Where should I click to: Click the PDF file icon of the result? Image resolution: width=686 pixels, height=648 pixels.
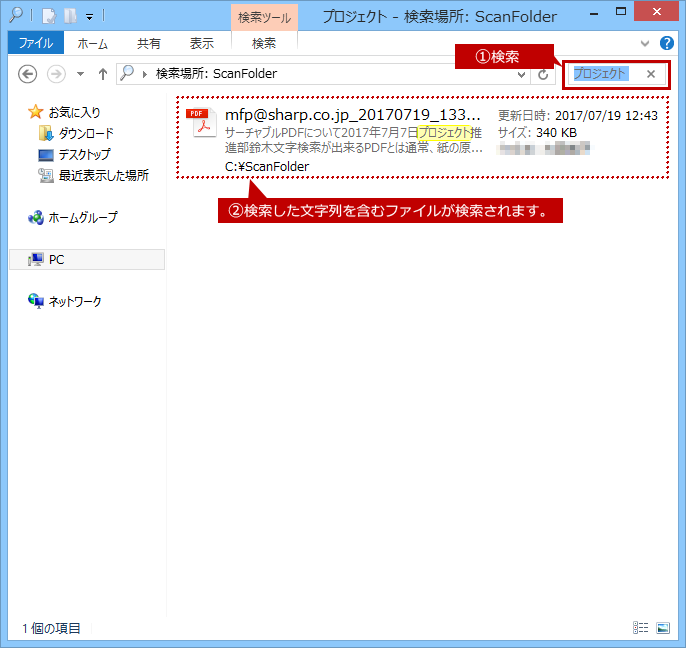click(x=201, y=123)
